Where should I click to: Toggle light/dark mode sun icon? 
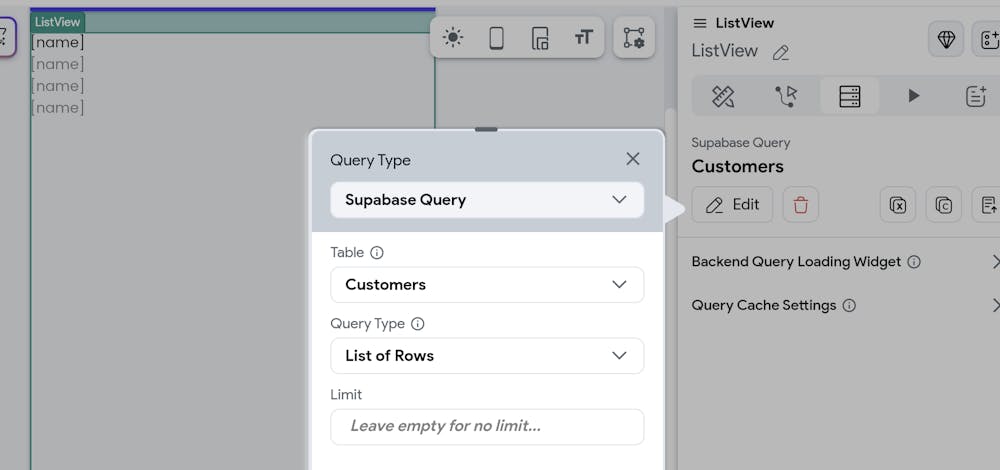click(x=453, y=38)
